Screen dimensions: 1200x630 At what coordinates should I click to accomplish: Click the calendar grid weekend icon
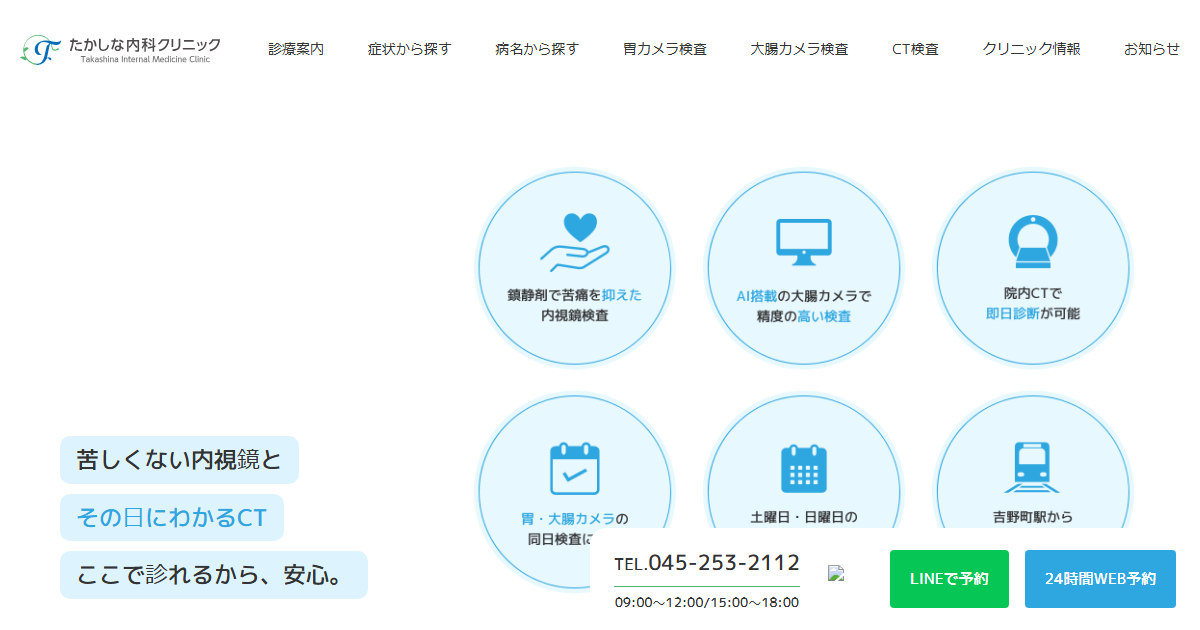coord(804,468)
